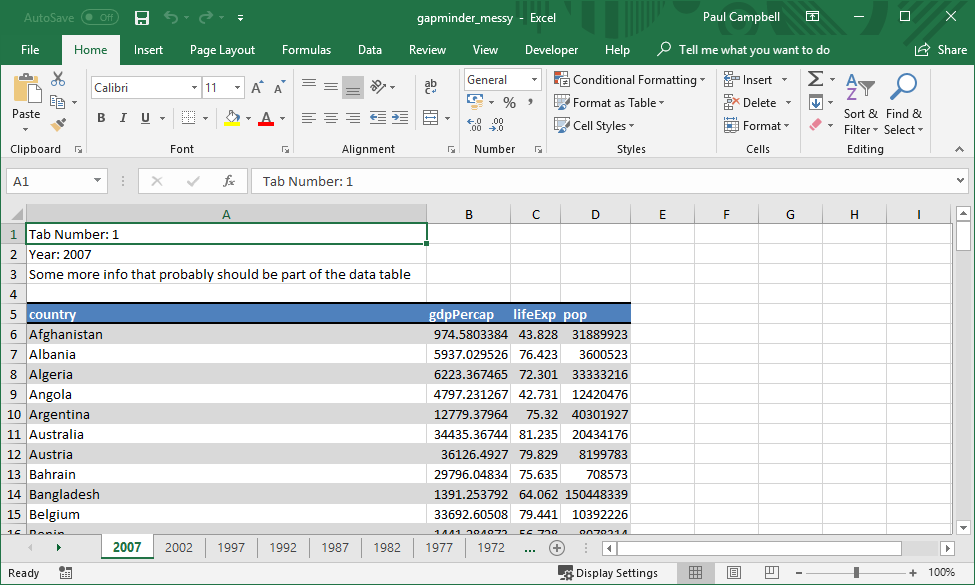Click the AutoSum sigma icon
The image size is (975, 585).
(x=815, y=79)
